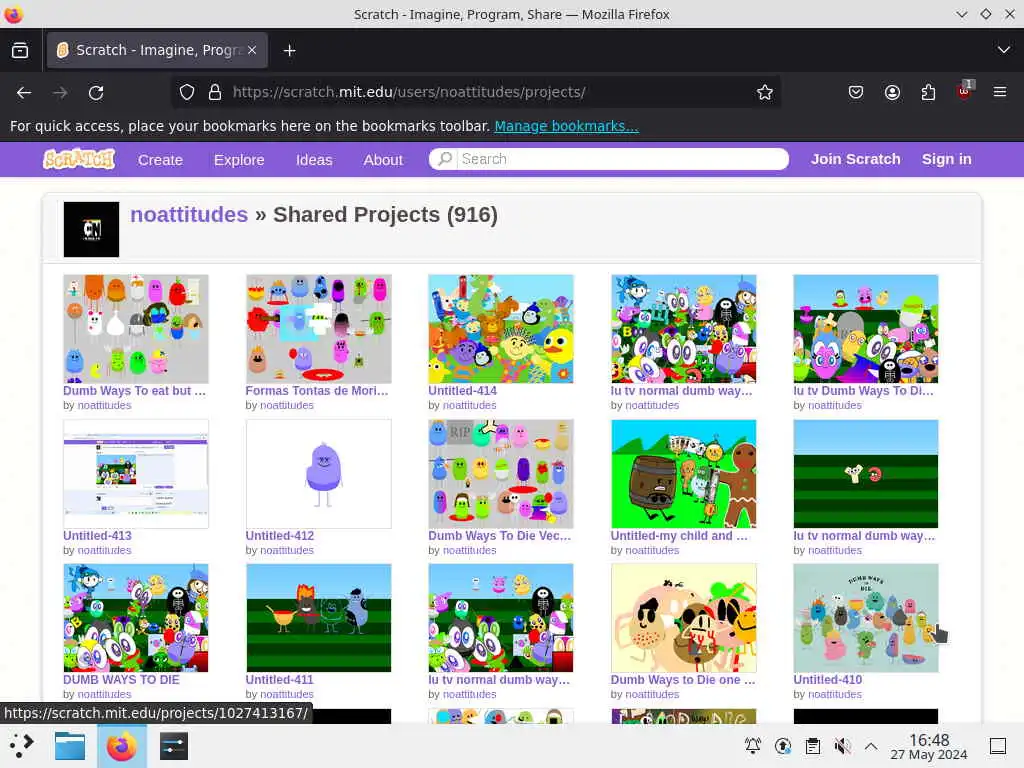This screenshot has height=768, width=1024.
Task: Open the notifications bell tray icon
Action: point(752,746)
